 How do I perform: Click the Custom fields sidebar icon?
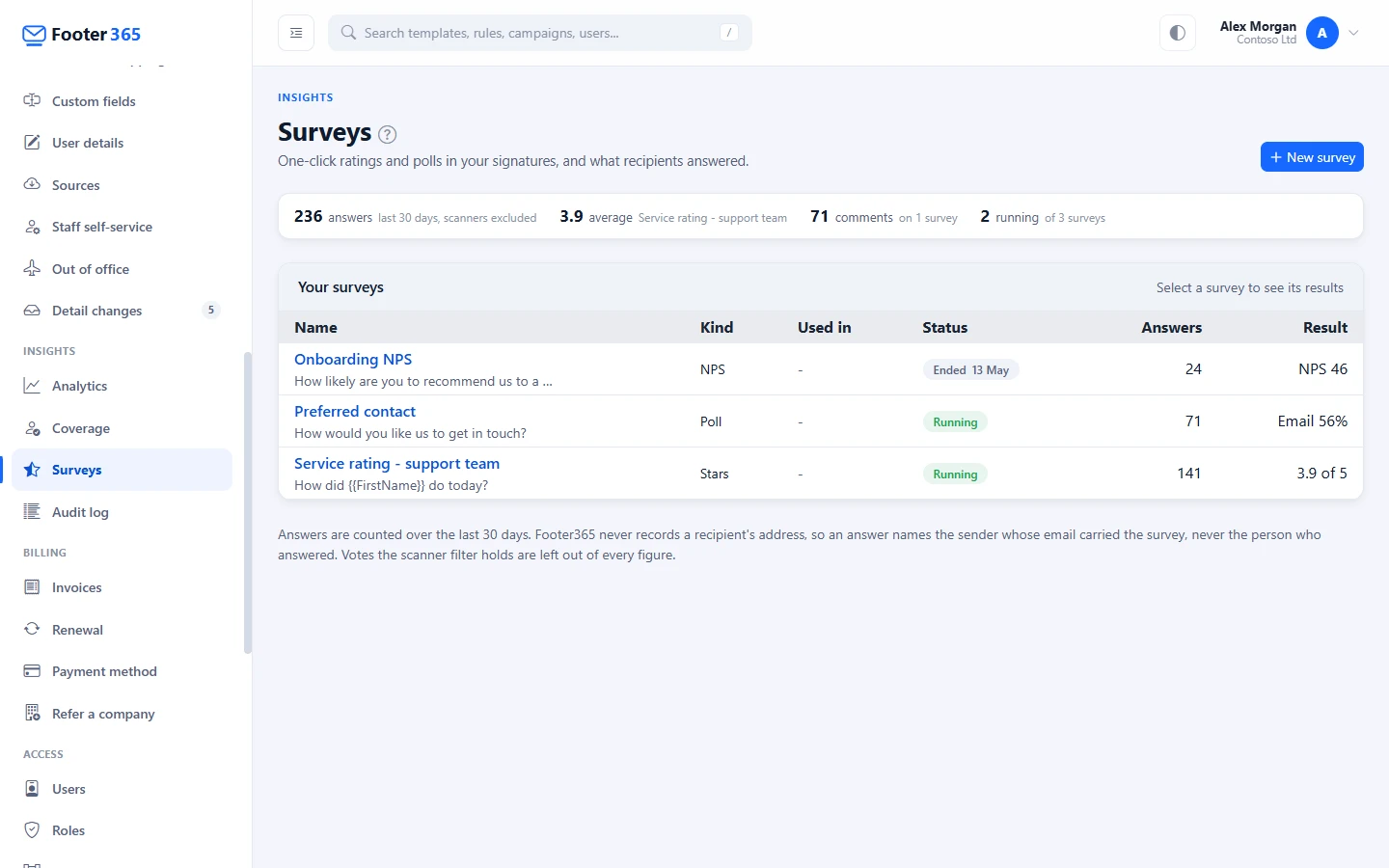pos(32,100)
